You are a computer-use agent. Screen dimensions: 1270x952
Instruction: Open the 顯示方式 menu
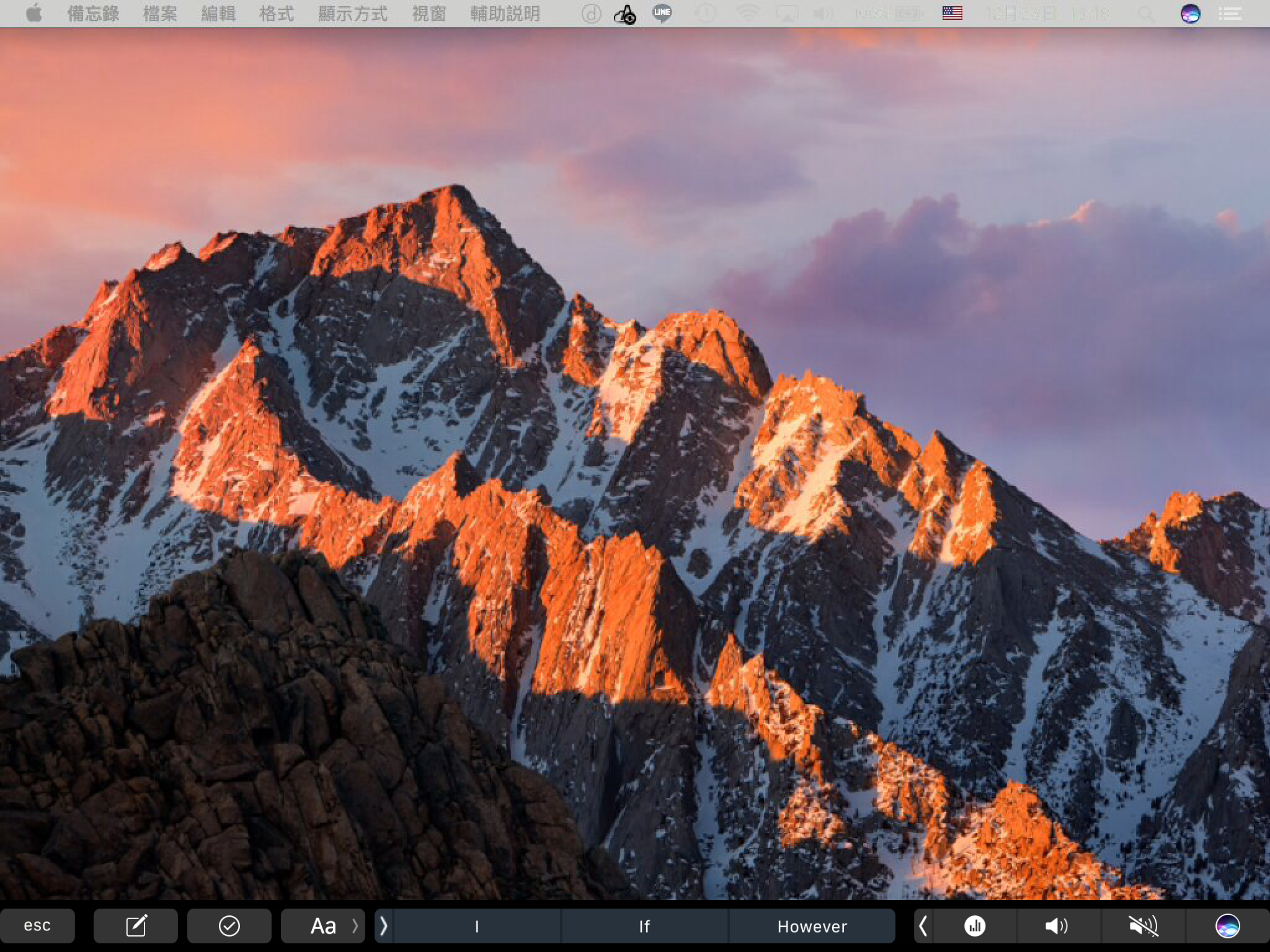[353, 13]
